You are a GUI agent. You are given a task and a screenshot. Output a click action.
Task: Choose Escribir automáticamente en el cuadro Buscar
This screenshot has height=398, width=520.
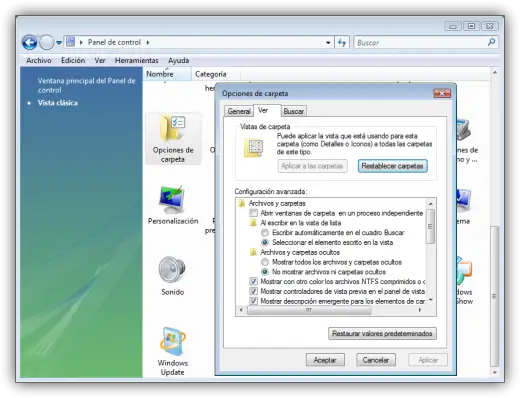(x=265, y=233)
